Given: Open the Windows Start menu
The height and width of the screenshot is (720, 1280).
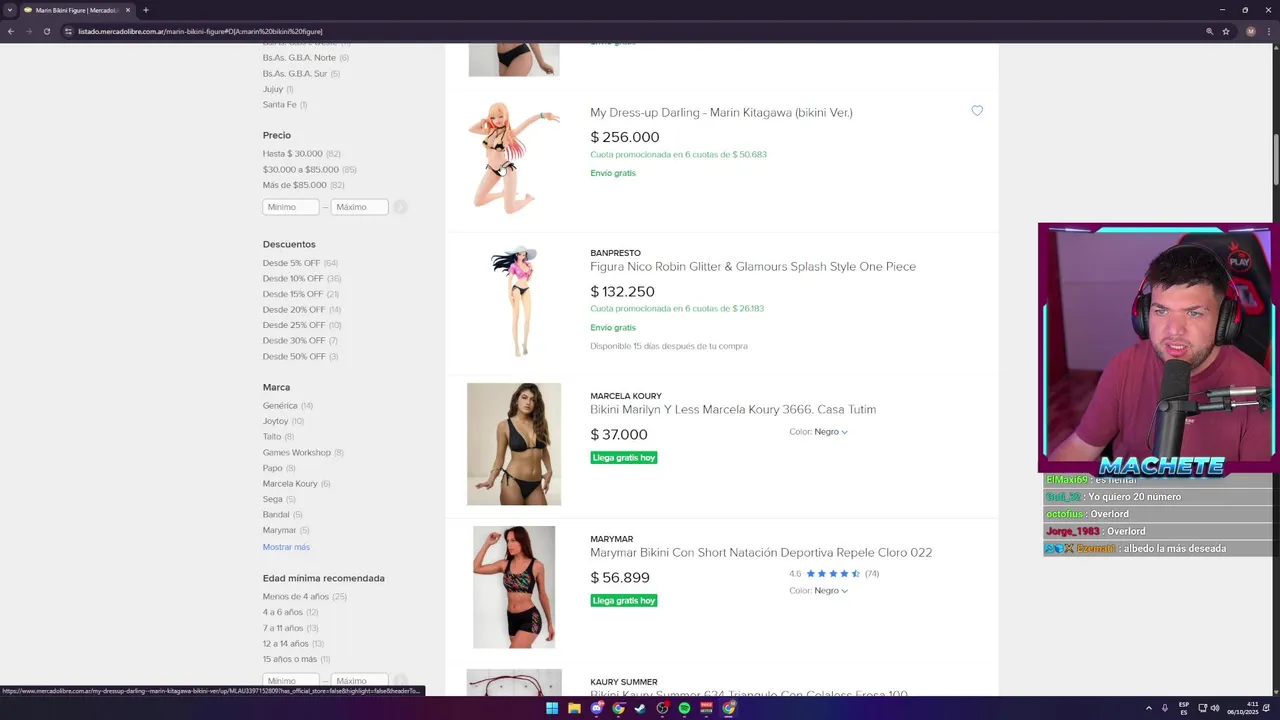Looking at the screenshot, I should (x=552, y=708).
